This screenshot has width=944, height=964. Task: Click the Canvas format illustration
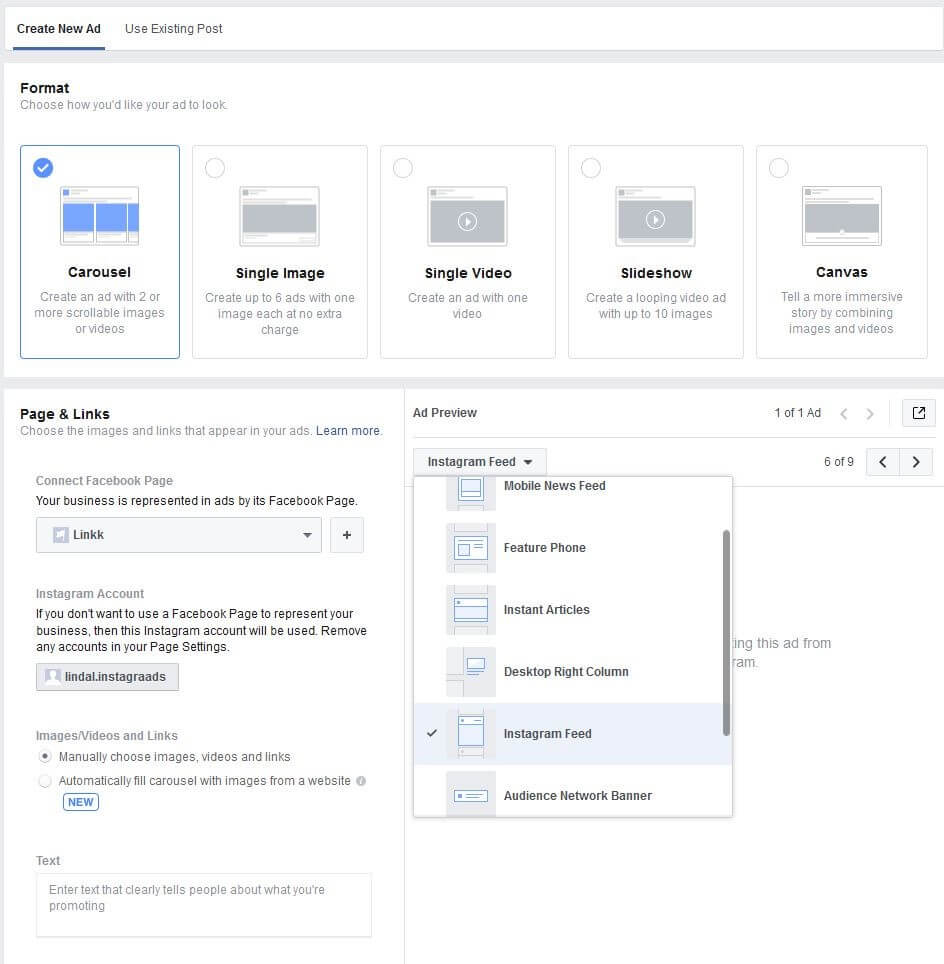click(x=842, y=216)
